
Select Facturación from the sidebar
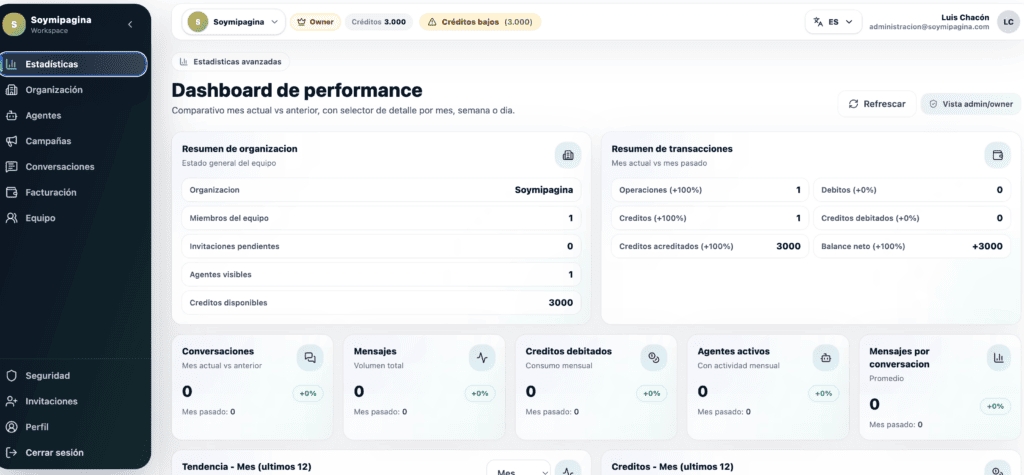pyautogui.click(x=51, y=192)
